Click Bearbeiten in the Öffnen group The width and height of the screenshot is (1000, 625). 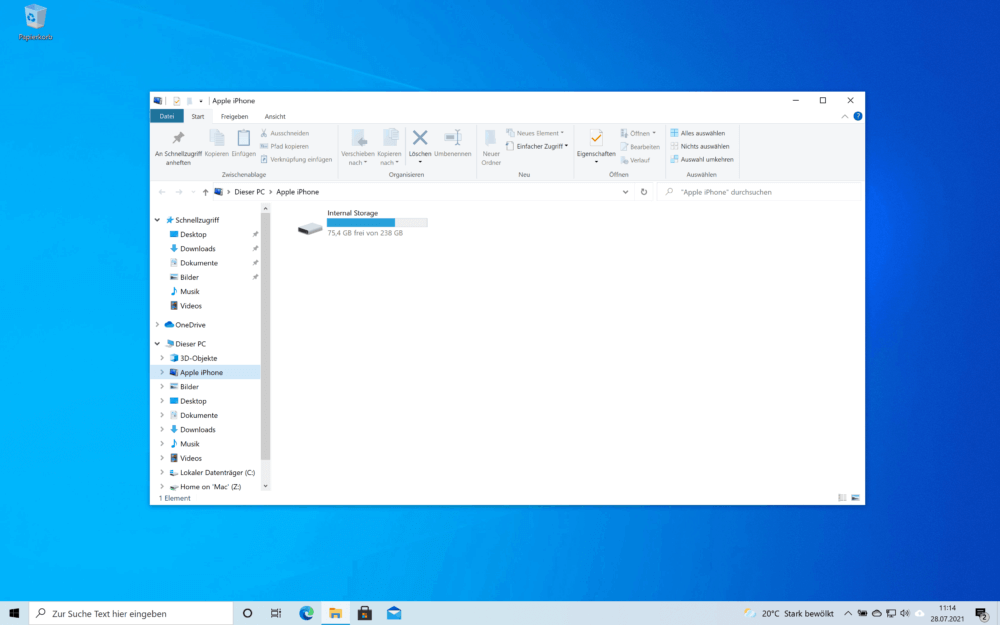pos(640,147)
